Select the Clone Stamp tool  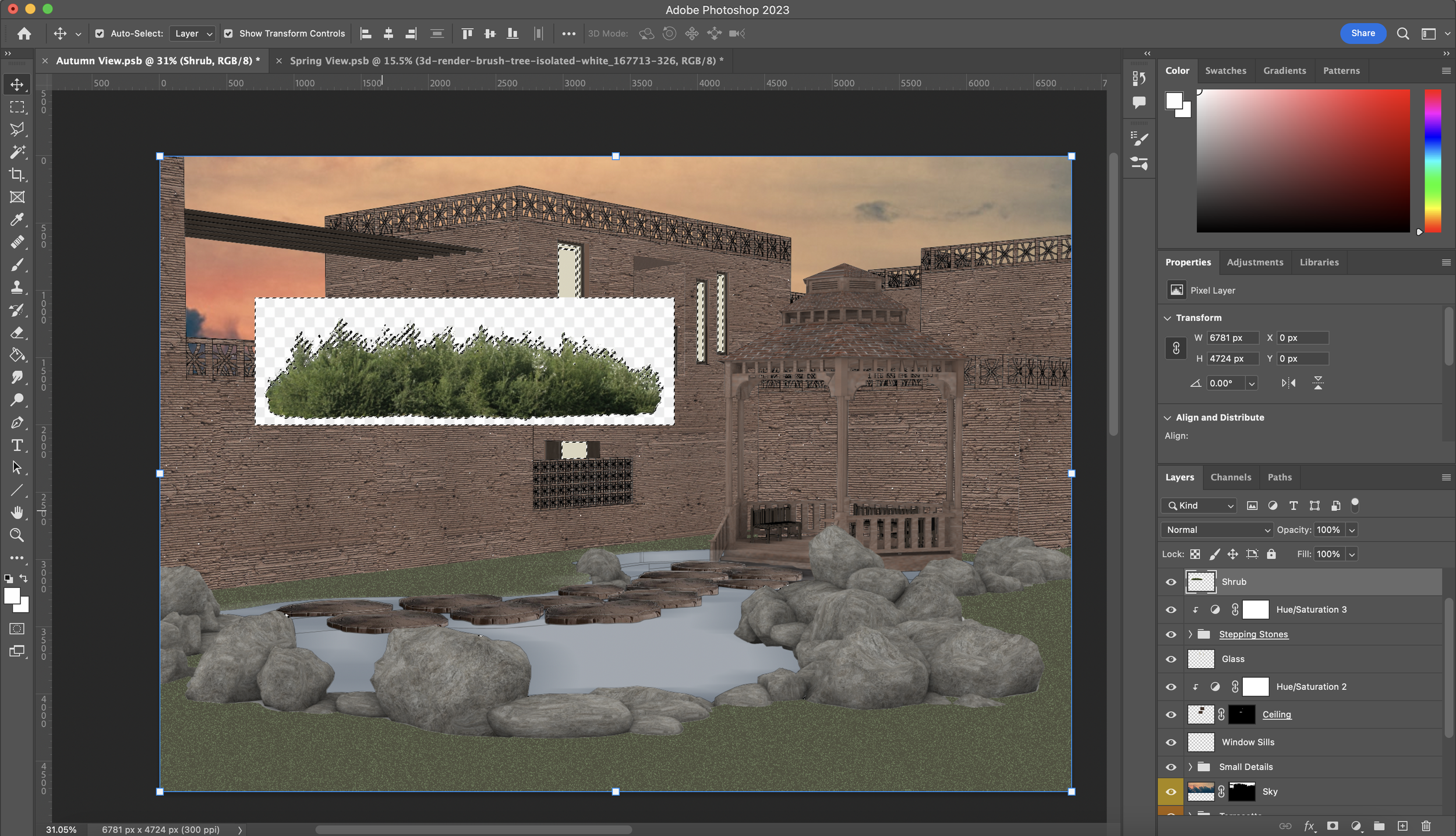(17, 287)
